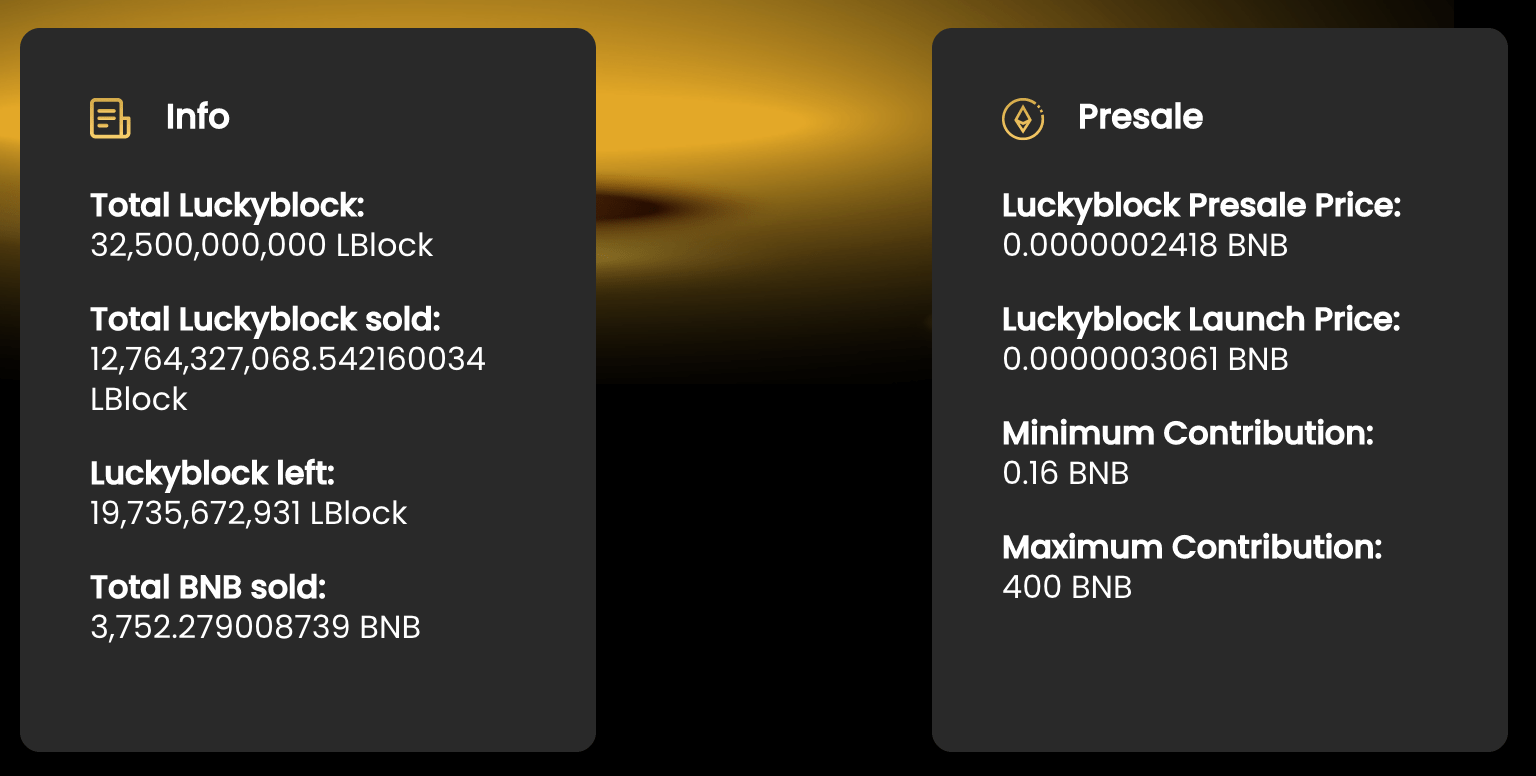Select the 0.0000002418 BNB presale price
Screen dimensions: 1536x776
(1145, 245)
